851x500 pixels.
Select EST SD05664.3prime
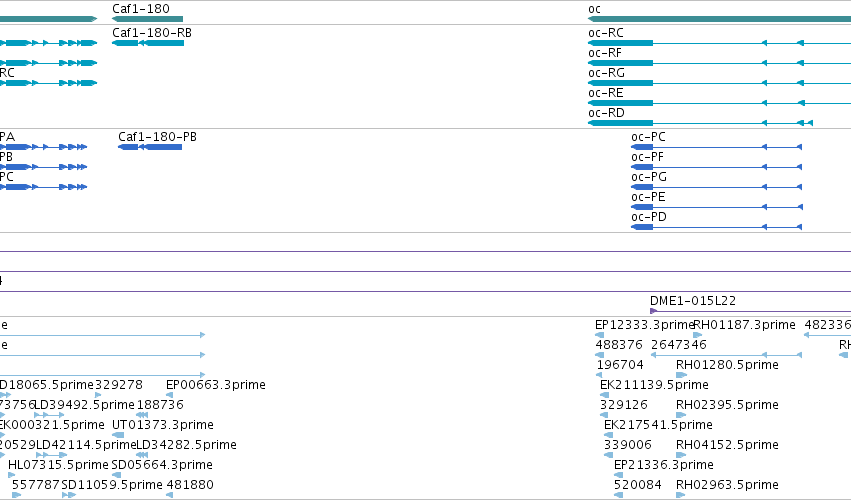[162, 465]
